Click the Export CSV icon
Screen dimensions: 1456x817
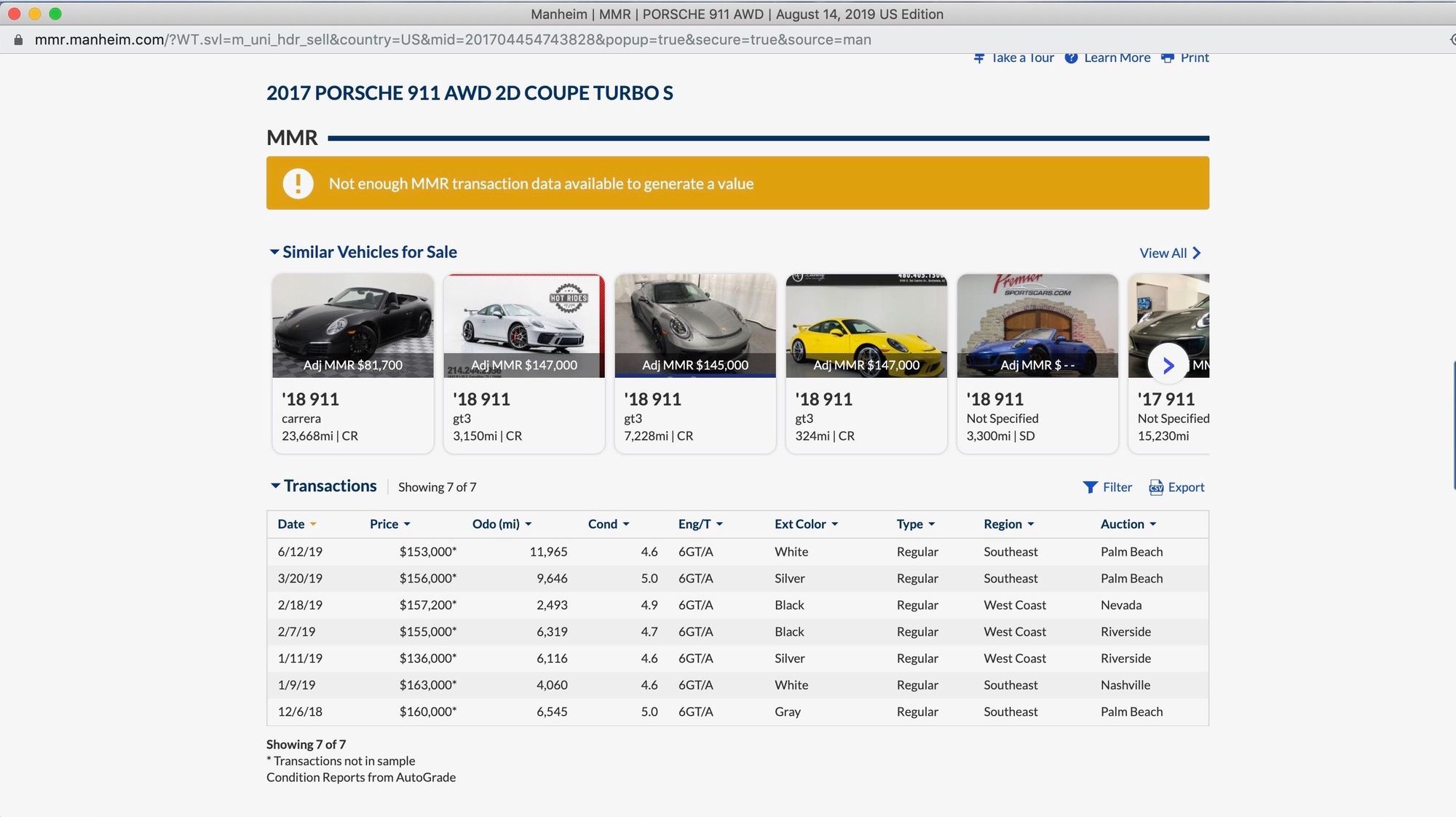tap(1156, 487)
